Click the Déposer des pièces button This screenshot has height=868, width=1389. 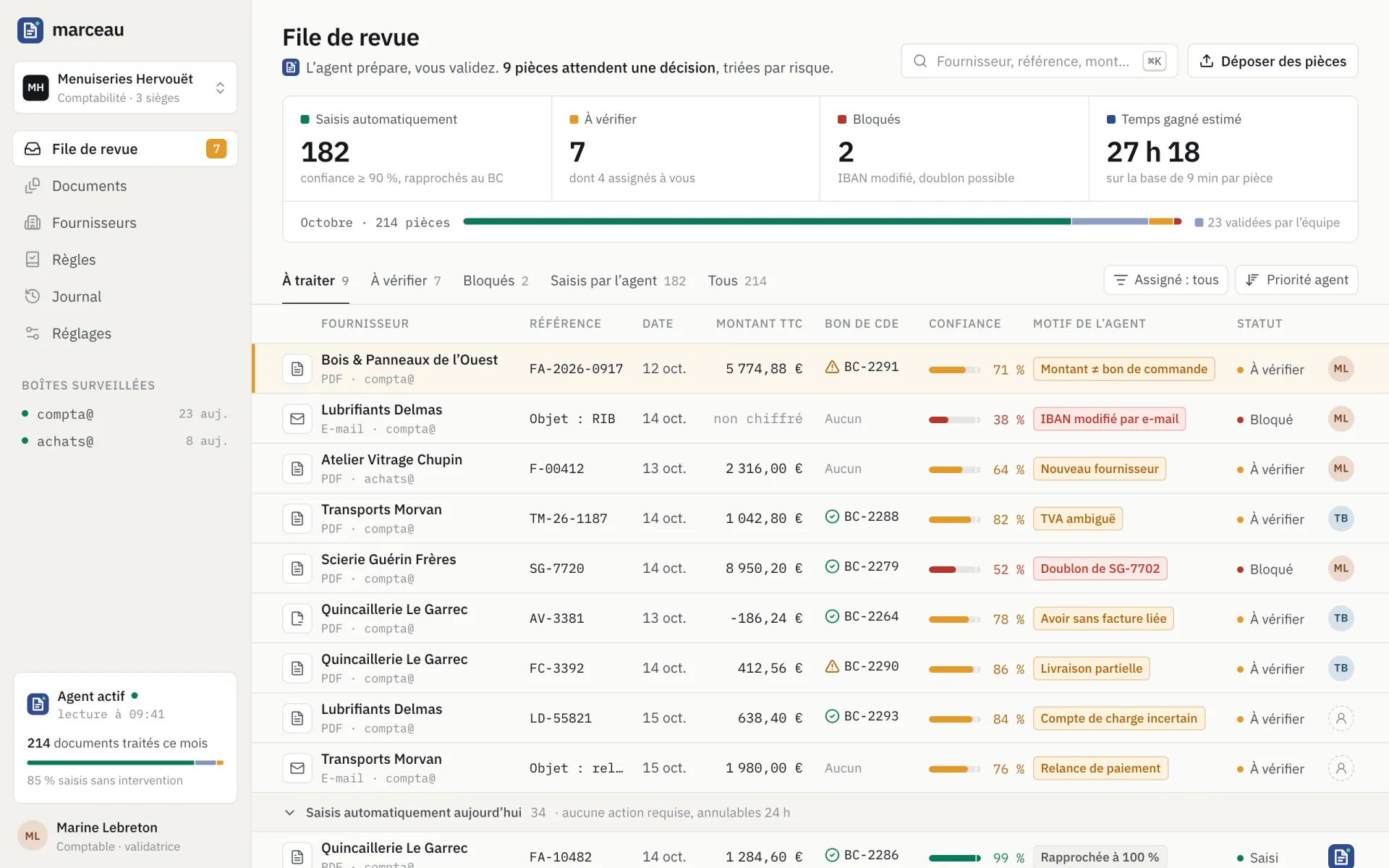1273,61
